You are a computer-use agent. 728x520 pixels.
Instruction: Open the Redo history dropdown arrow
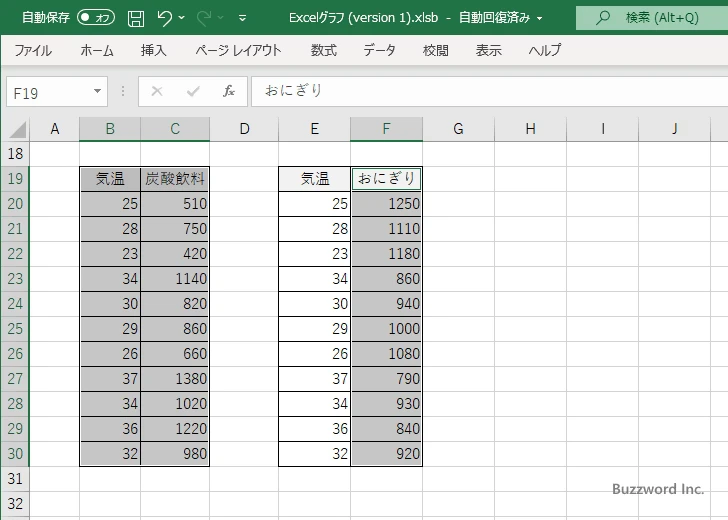[221, 18]
